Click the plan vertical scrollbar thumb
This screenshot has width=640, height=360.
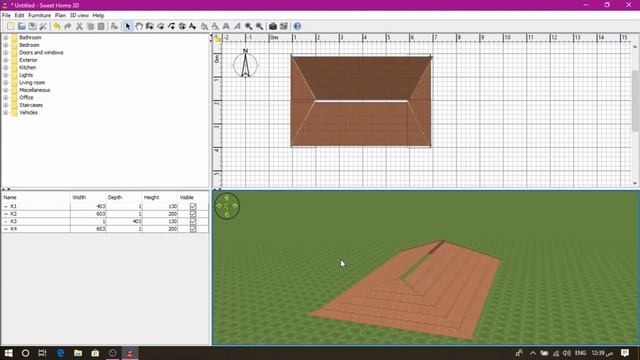coord(635,100)
